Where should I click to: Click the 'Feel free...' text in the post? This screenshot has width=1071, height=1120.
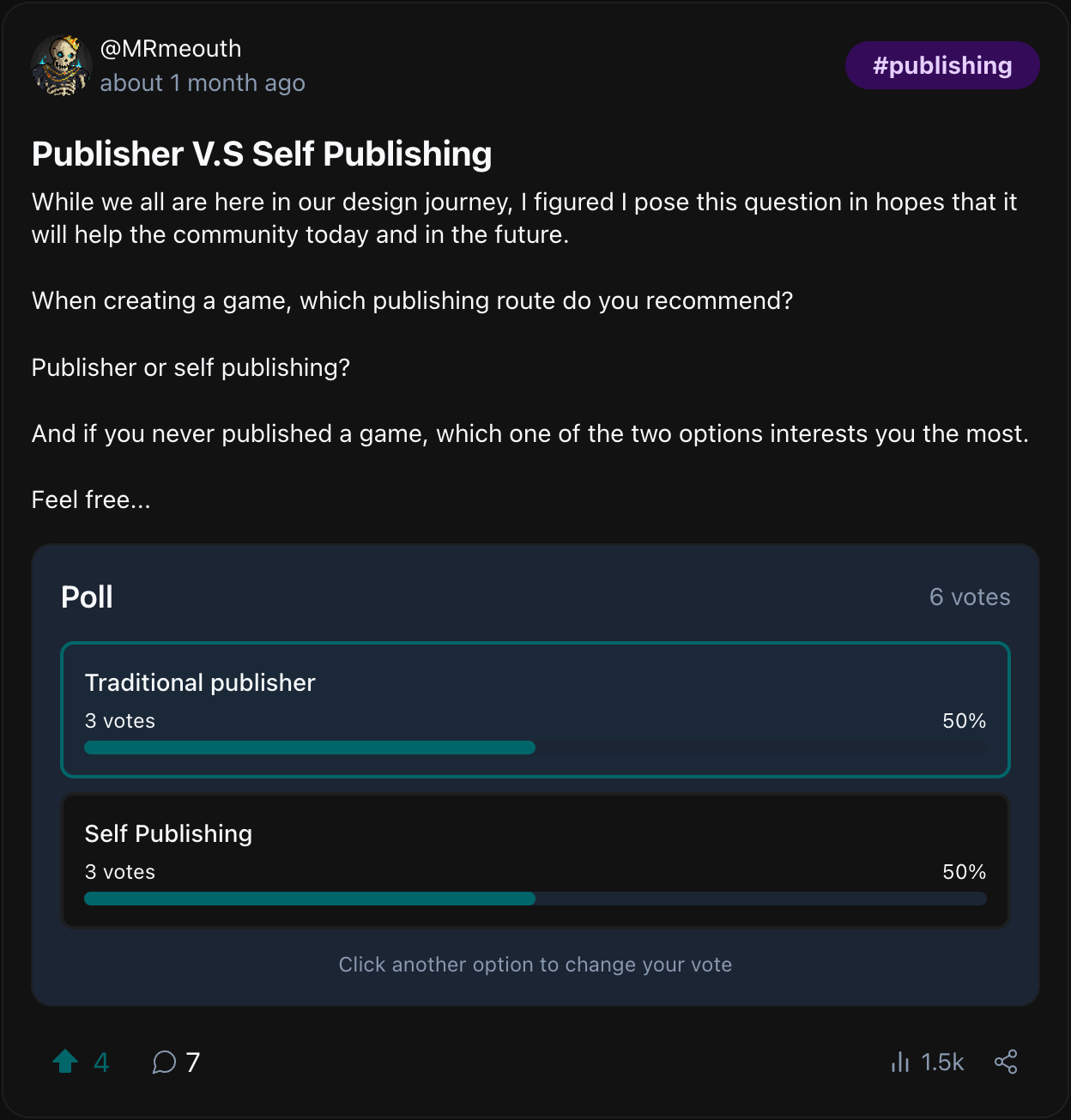(x=91, y=499)
